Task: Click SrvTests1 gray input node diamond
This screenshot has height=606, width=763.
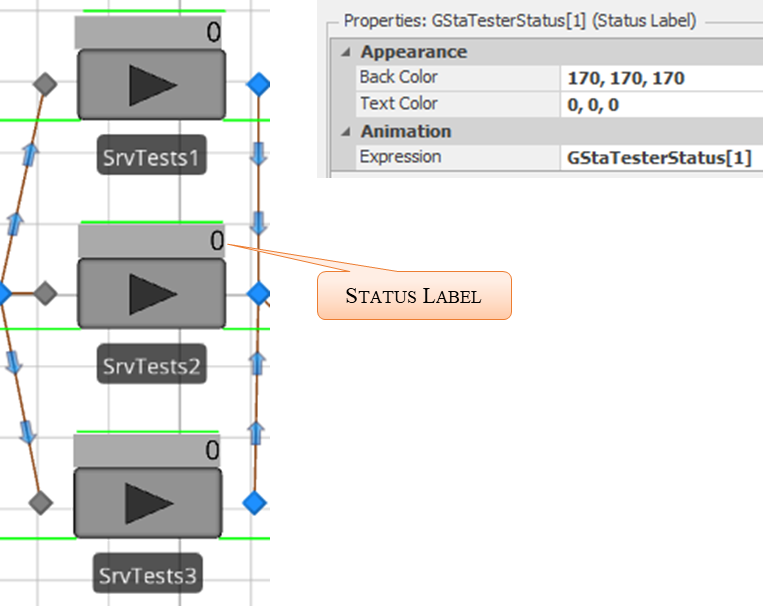Action: [x=45, y=84]
